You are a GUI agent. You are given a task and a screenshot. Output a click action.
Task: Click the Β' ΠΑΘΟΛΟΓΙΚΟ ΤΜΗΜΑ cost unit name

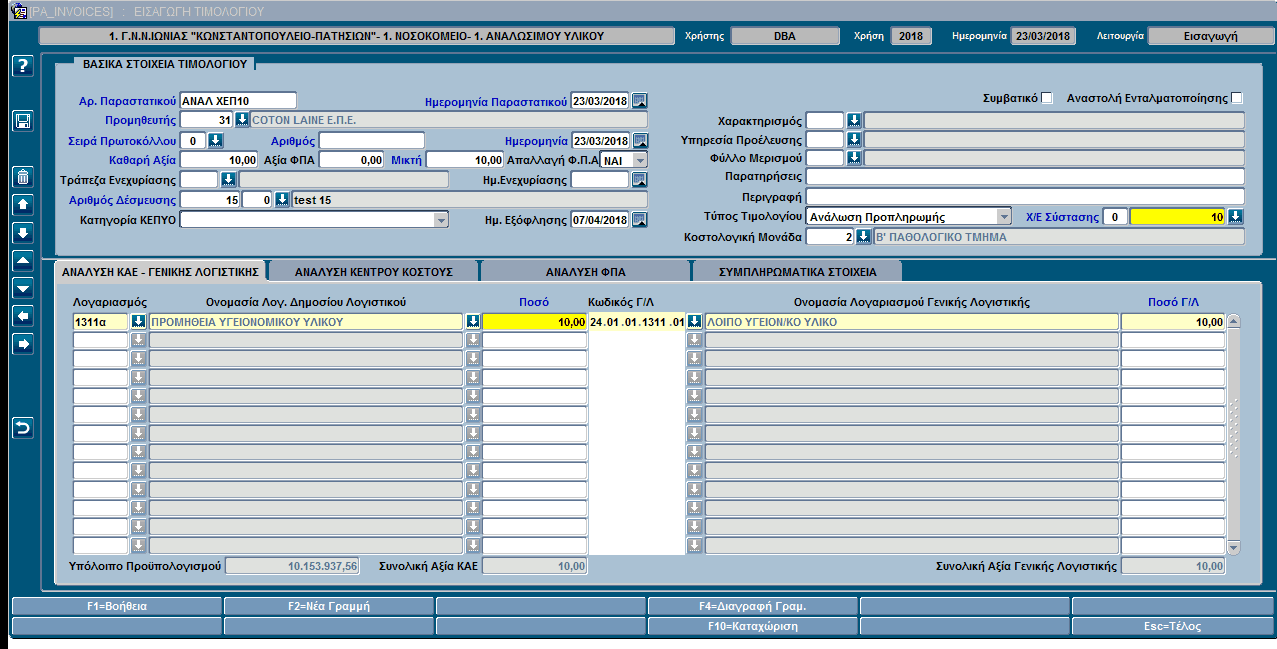[x=1059, y=237]
